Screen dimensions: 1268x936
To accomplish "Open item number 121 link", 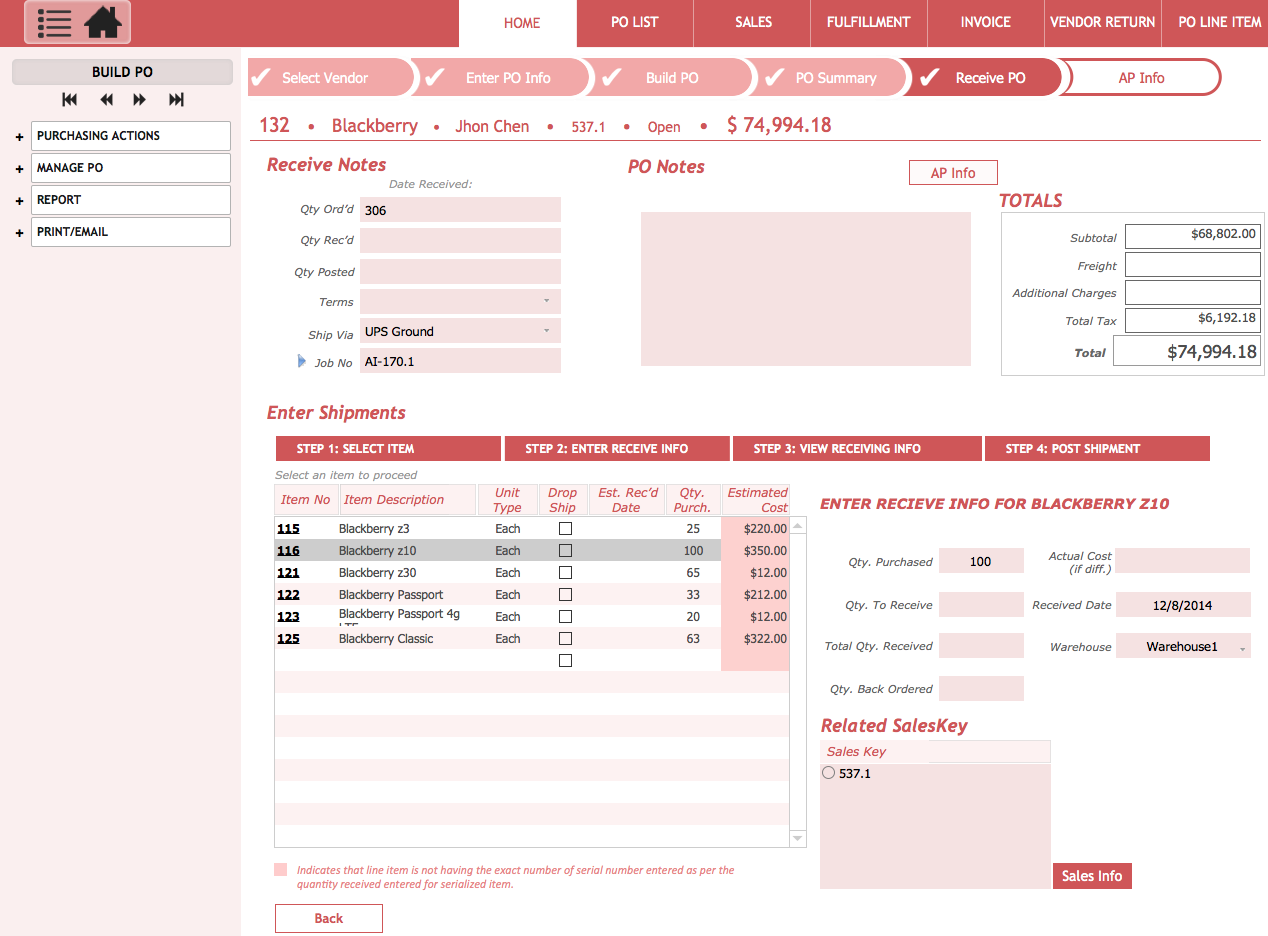I will click(288, 573).
